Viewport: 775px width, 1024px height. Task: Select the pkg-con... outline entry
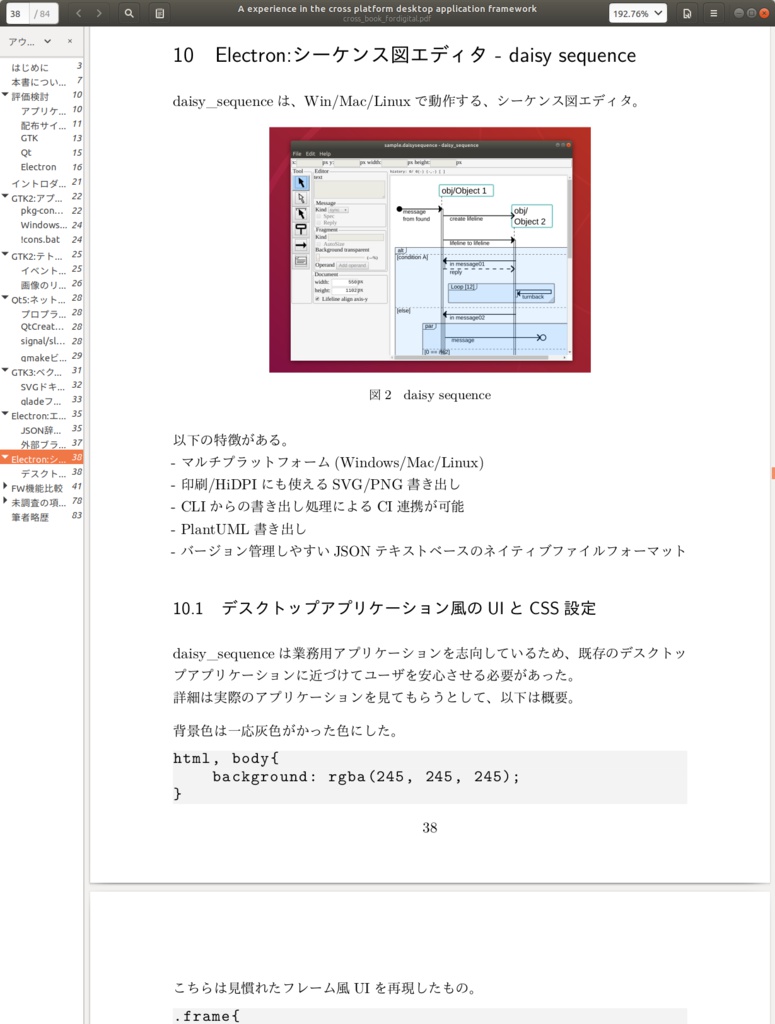[x=42, y=211]
